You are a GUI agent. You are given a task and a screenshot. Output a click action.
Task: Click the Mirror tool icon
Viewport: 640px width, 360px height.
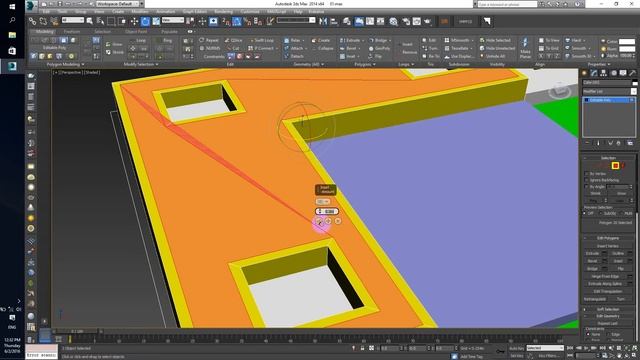(x=323, y=21)
